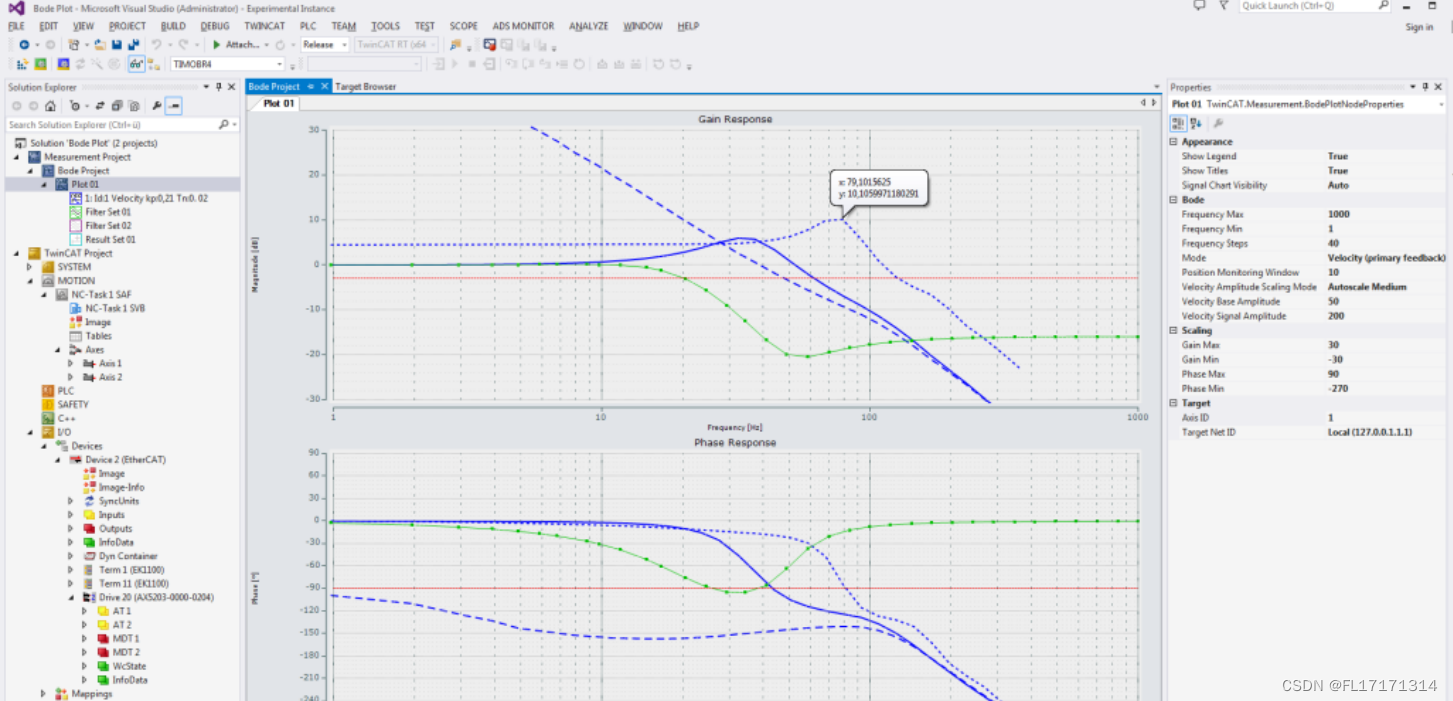The width and height of the screenshot is (1453, 701).
Task: Close the Bode Project tab
Action: 324,87
